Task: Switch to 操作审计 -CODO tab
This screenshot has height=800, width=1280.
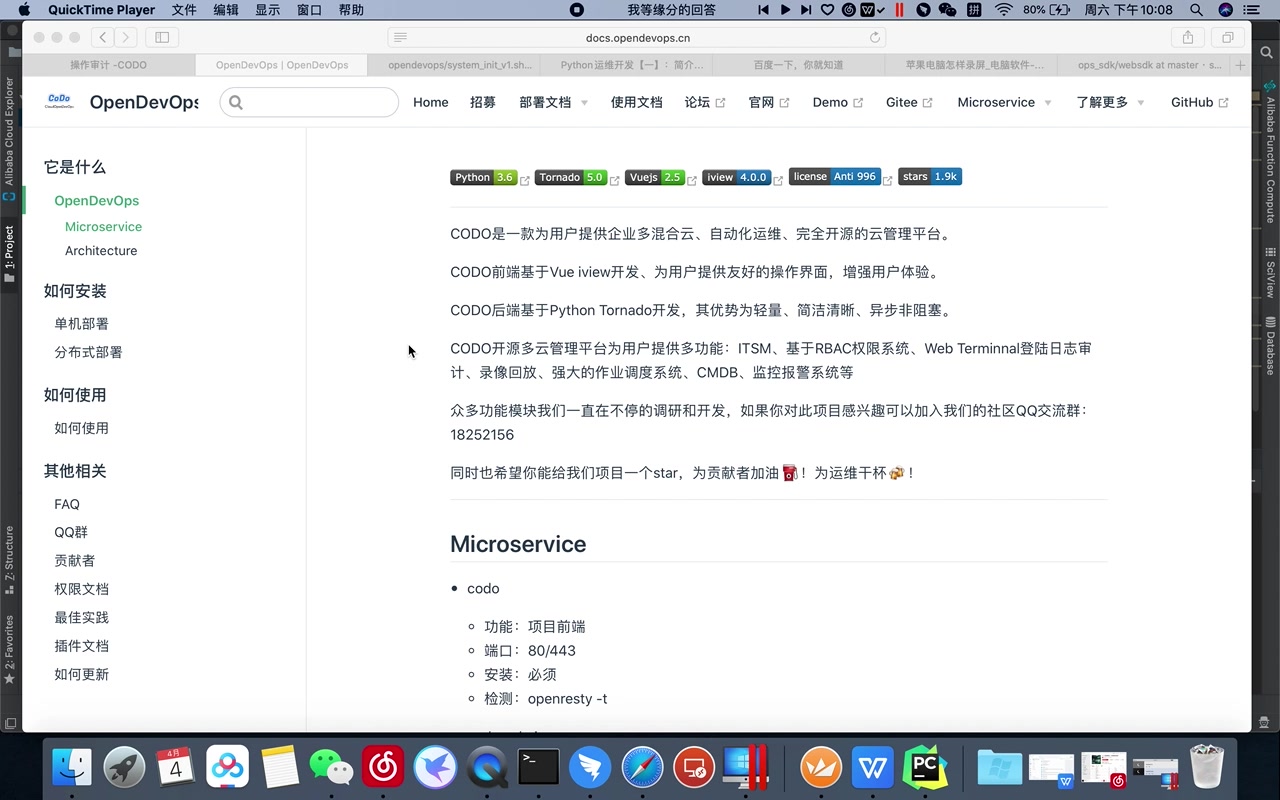Action: click(108, 65)
